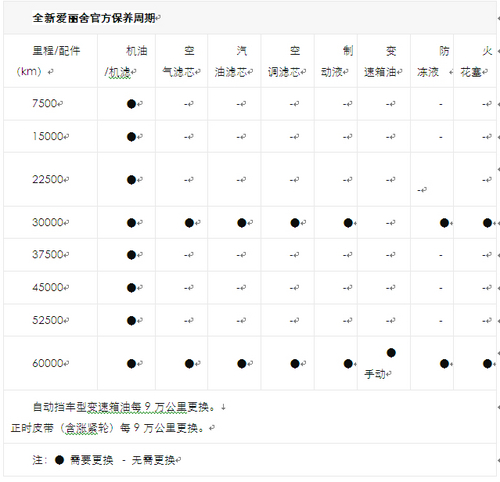
Task: Select the 45000 mileage cell
Action: [50, 287]
